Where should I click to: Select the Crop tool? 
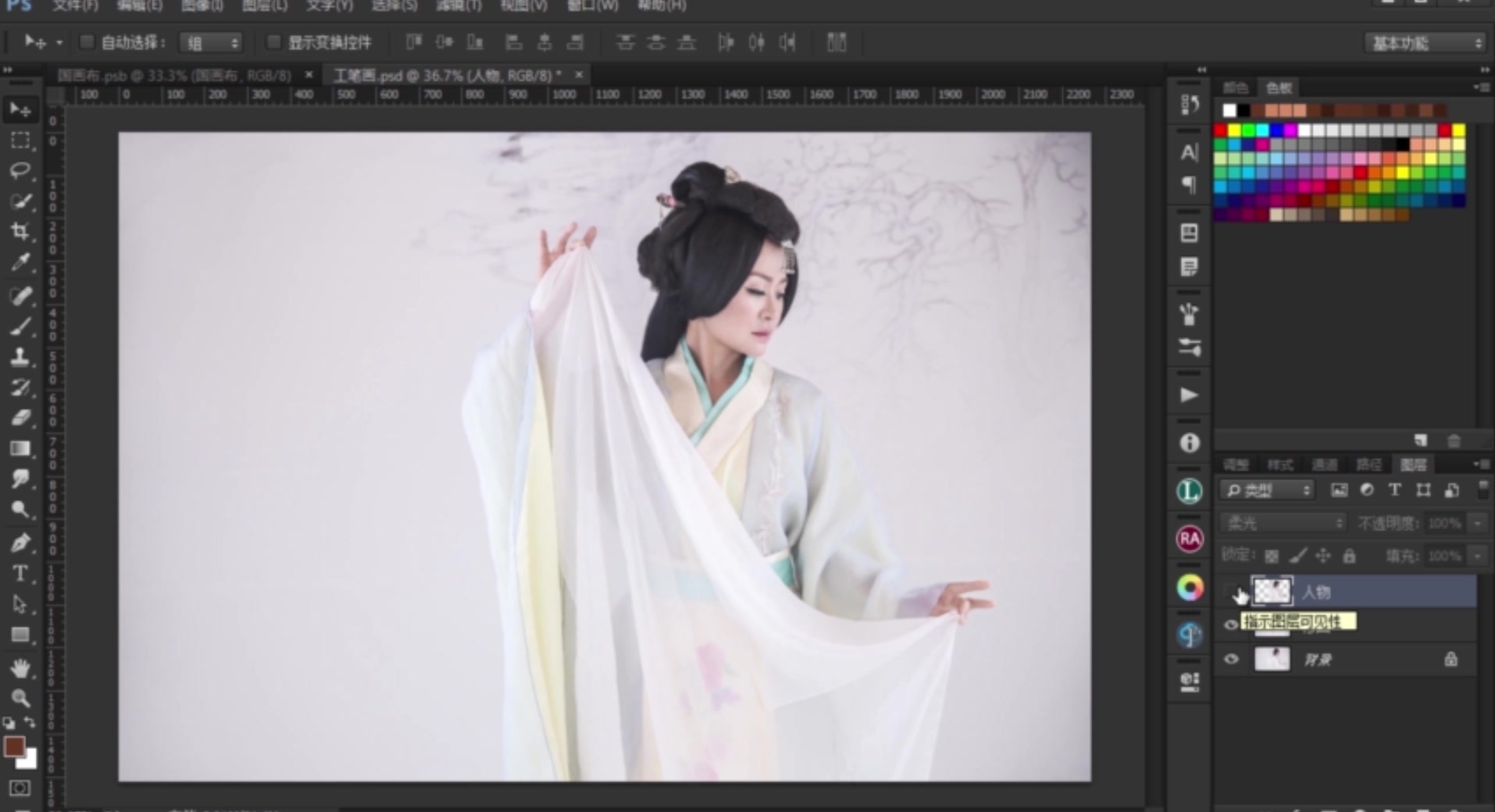click(20, 231)
